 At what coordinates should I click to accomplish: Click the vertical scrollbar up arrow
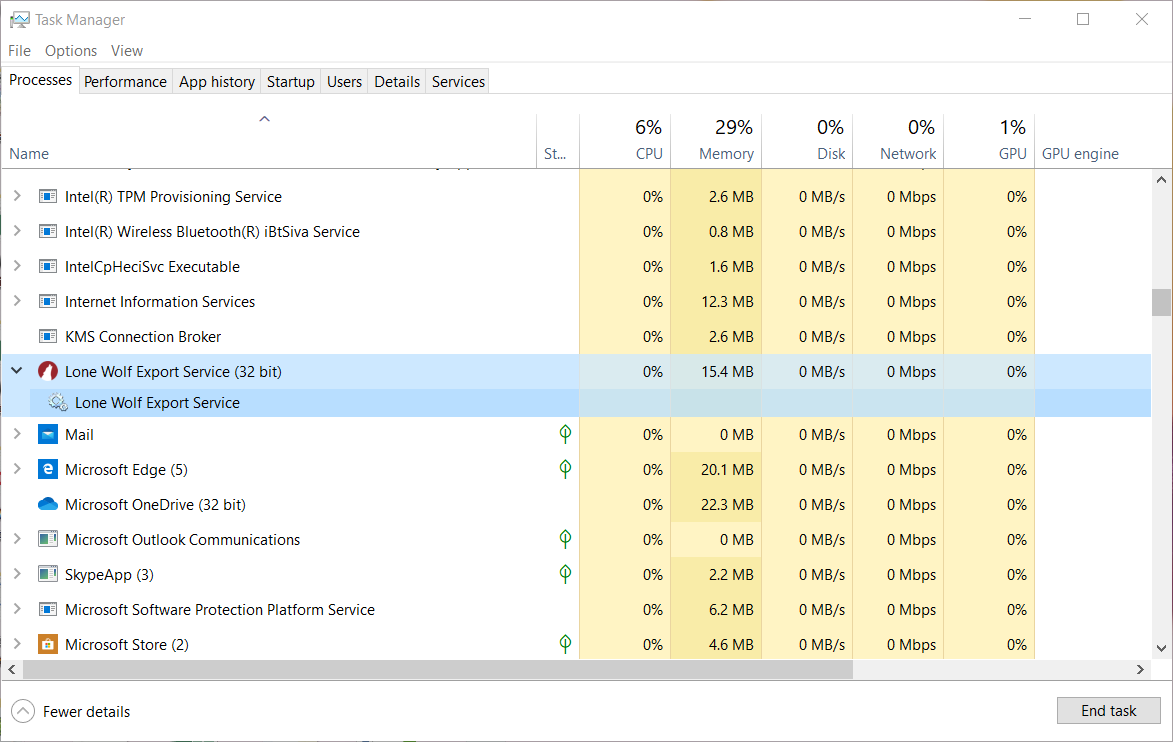tap(1161, 180)
